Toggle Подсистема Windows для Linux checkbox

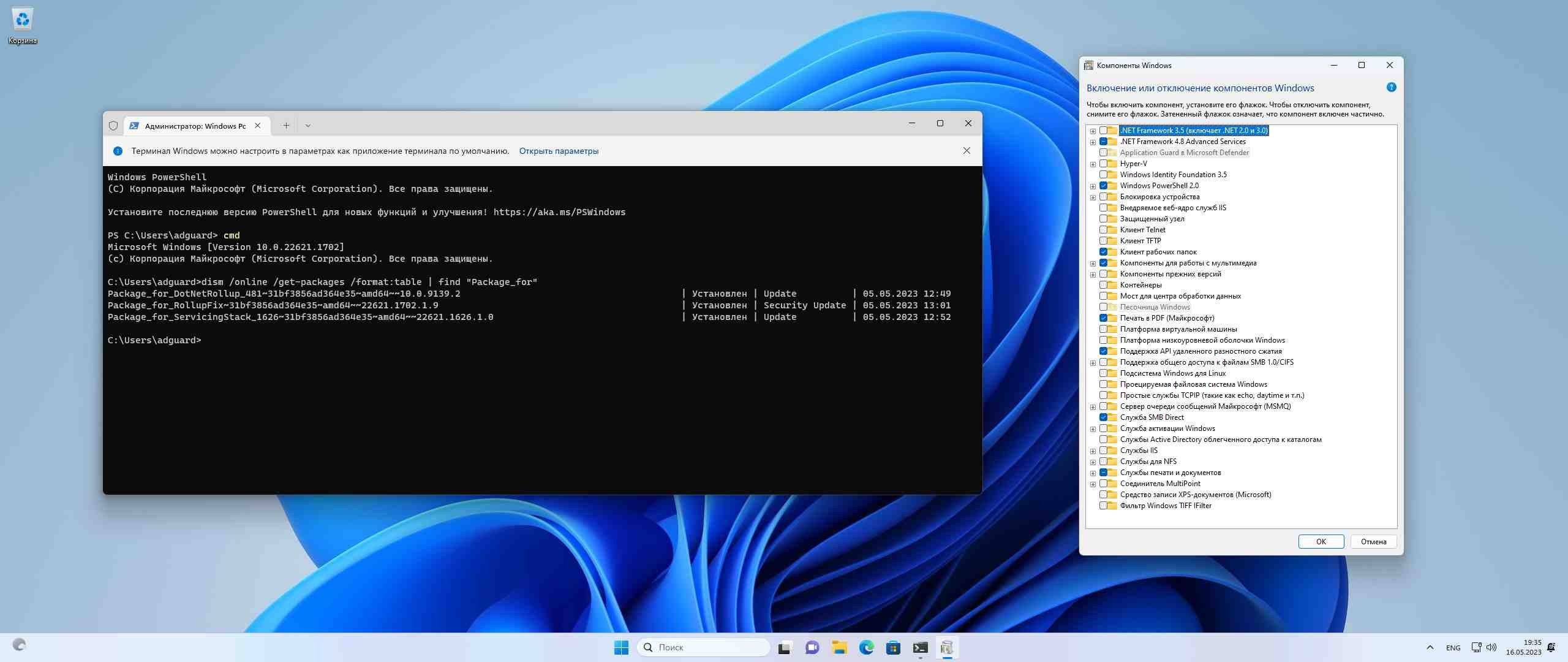click(x=1101, y=373)
